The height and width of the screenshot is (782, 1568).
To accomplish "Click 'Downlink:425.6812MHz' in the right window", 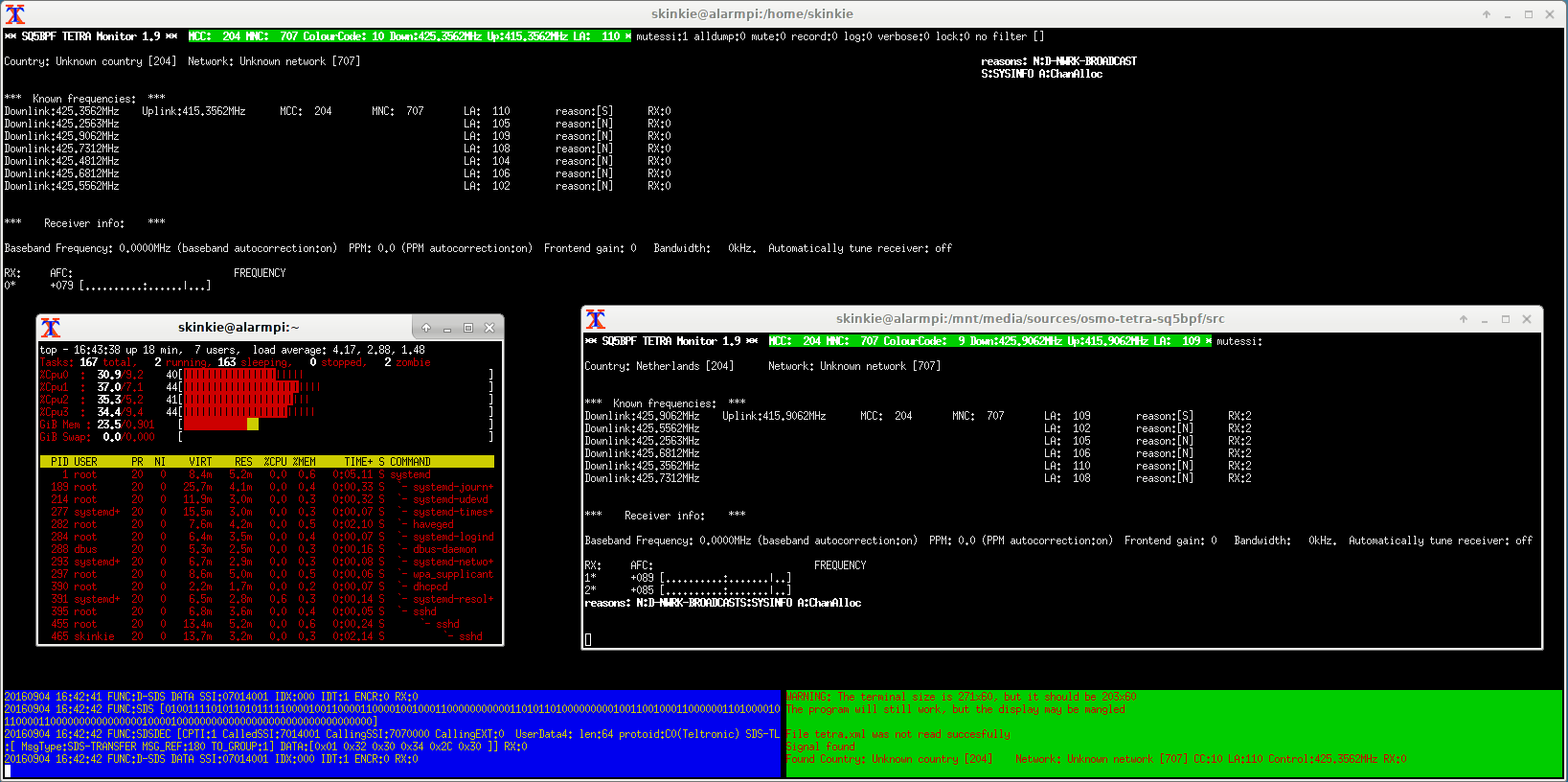I will point(642,453).
